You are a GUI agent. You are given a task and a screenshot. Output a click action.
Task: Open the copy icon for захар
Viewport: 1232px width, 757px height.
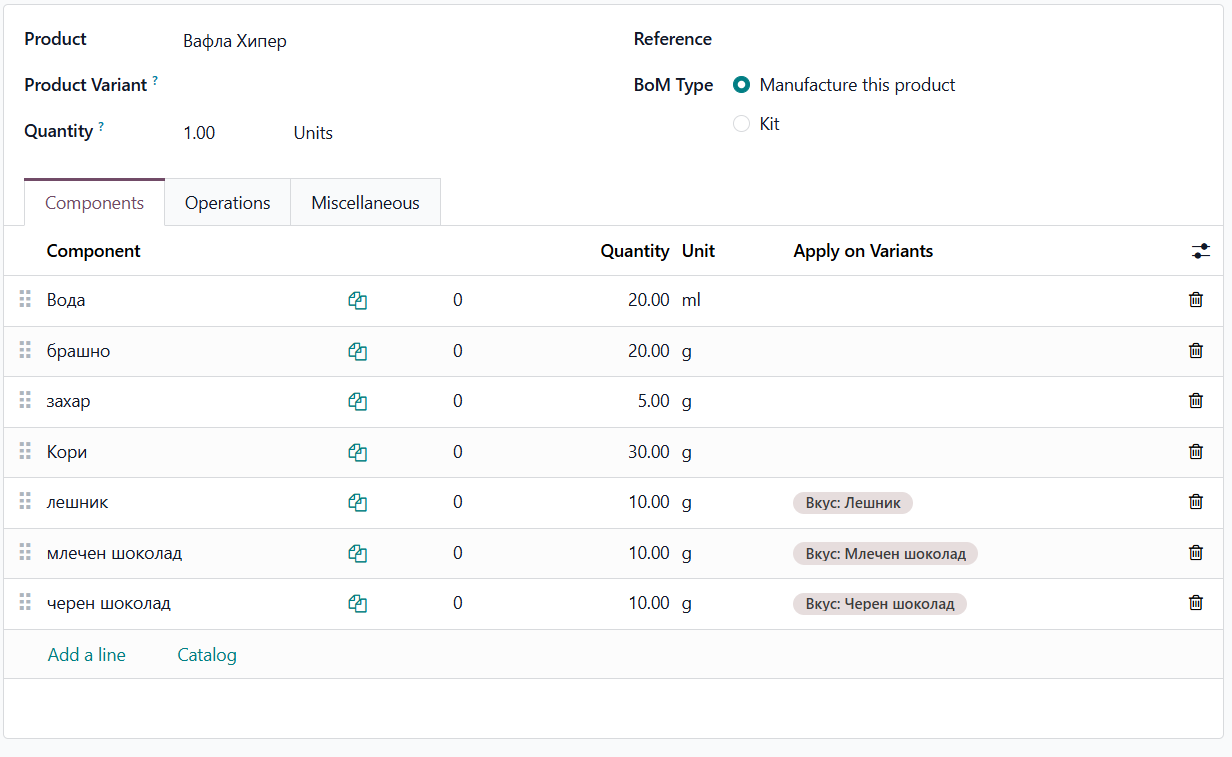point(358,402)
